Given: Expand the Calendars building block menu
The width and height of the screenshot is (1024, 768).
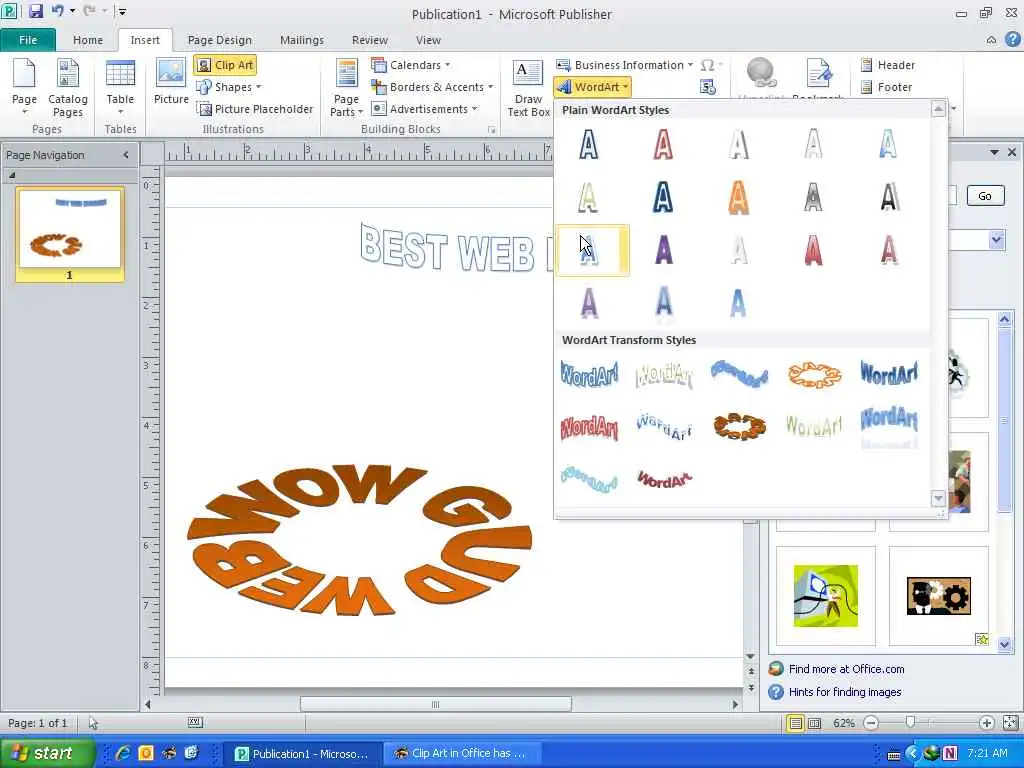Looking at the screenshot, I should pos(411,65).
